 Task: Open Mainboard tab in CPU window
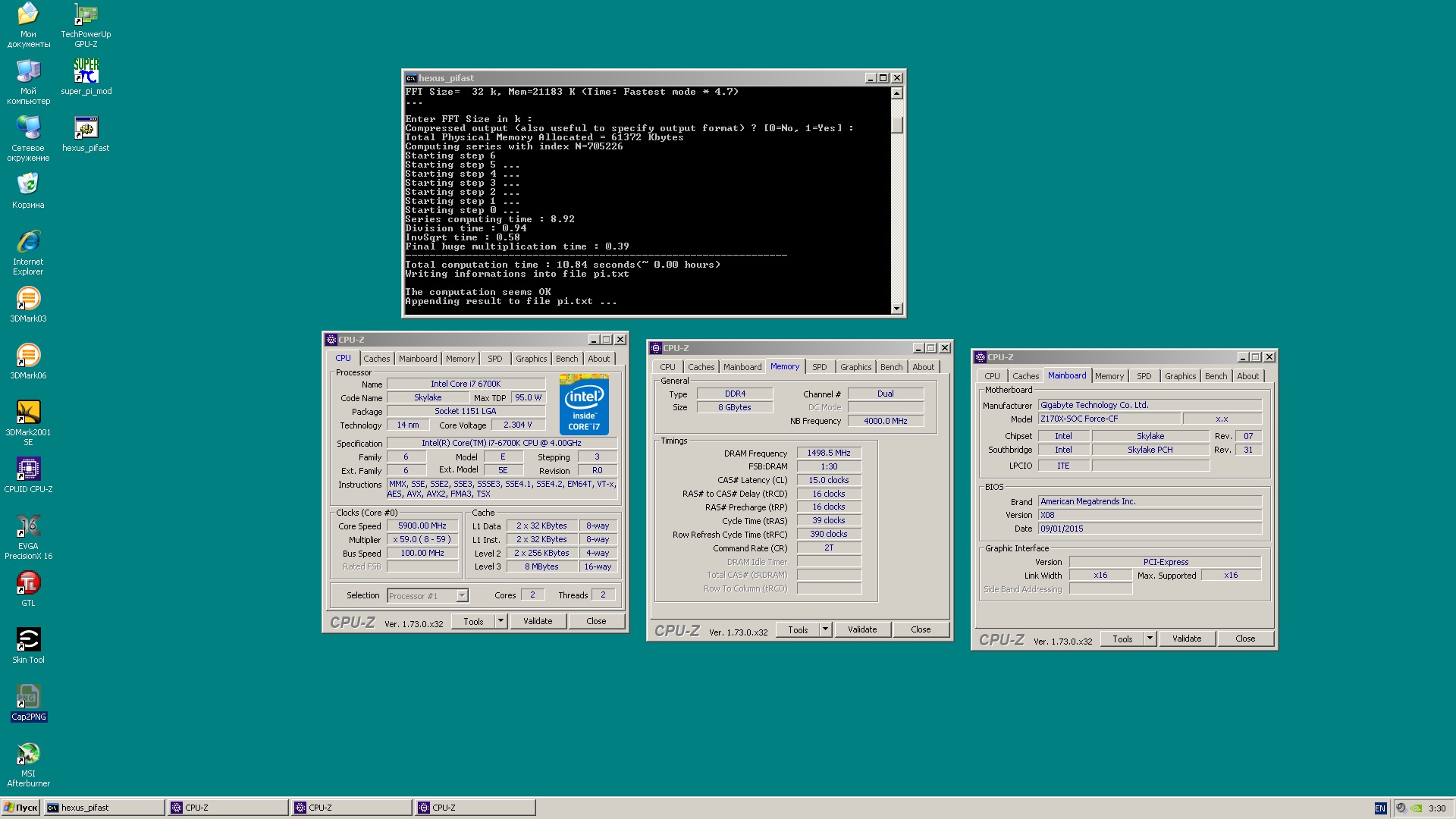pyautogui.click(x=418, y=359)
